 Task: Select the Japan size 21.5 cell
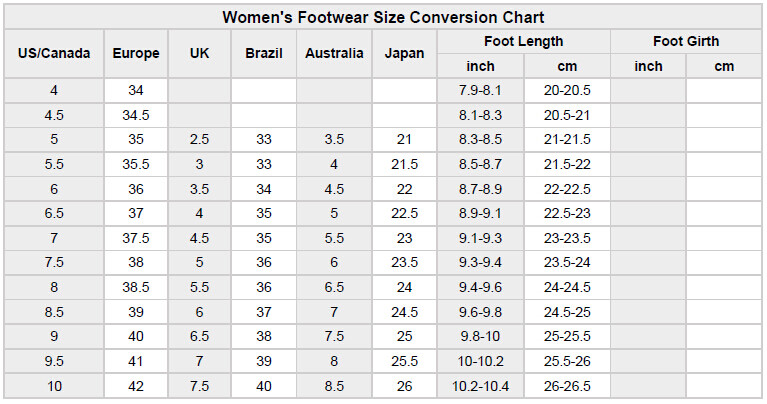point(404,164)
